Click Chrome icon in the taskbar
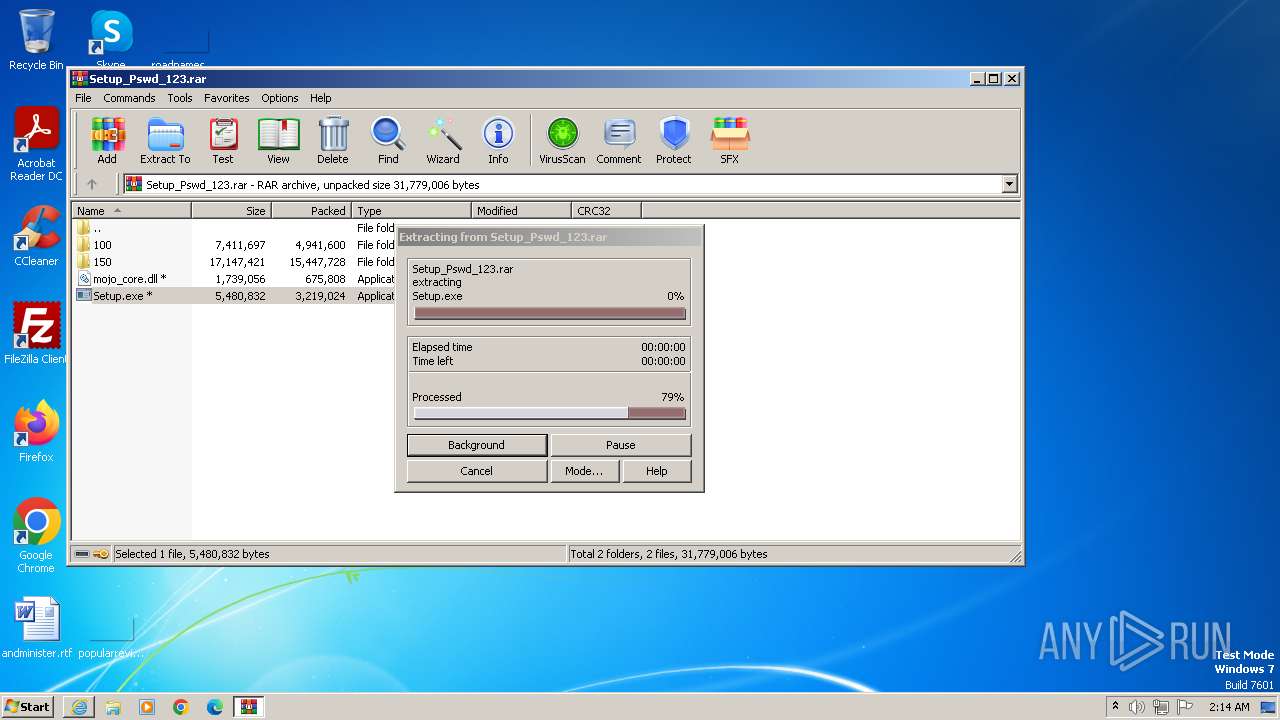 coord(181,707)
